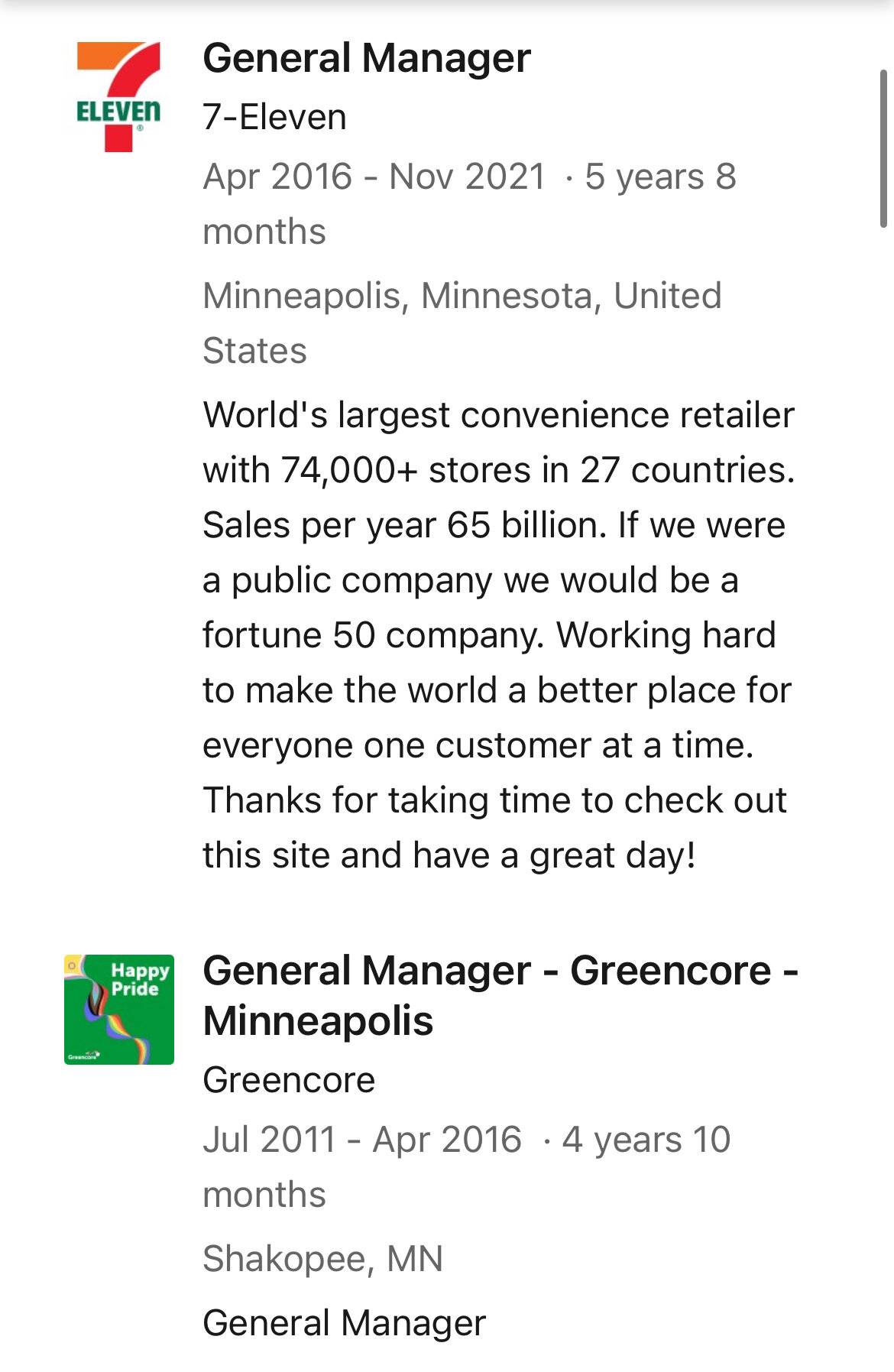This screenshot has height=1372, width=894.
Task: Open the Greencore Happy Pride logo
Action: (119, 1009)
